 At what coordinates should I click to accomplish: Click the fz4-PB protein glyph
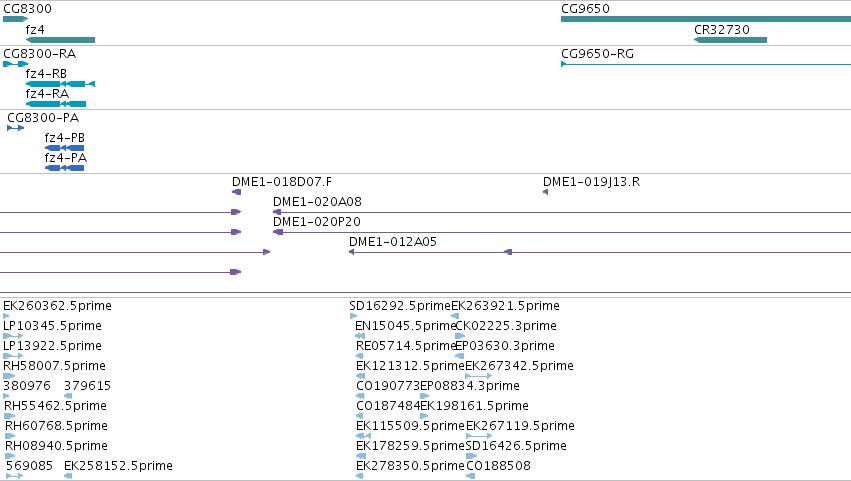[64, 148]
